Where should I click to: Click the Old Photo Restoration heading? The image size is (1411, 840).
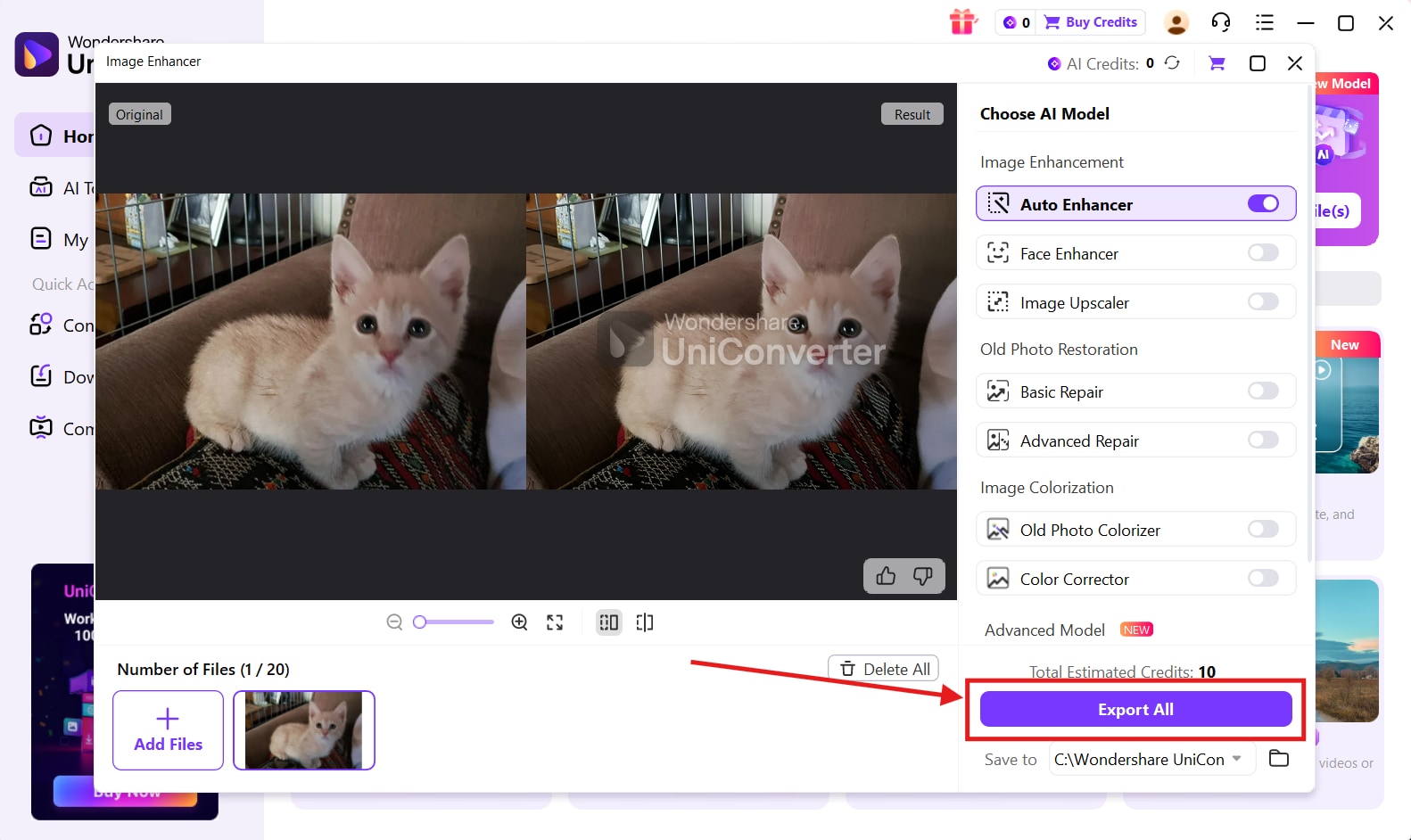click(1059, 349)
